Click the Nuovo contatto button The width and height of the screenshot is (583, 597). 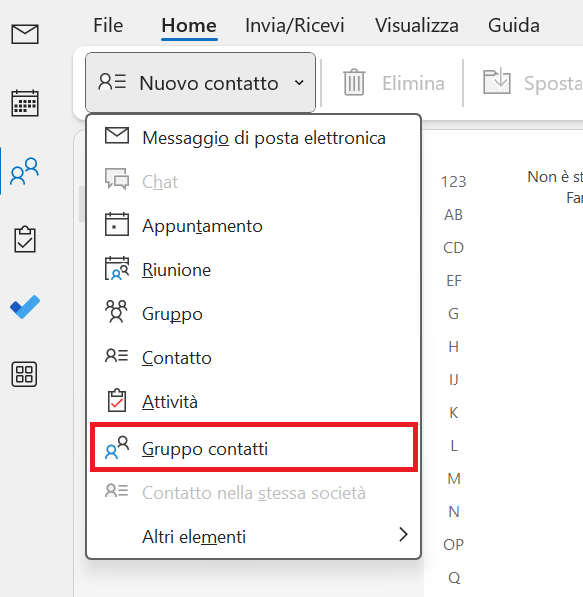(200, 83)
